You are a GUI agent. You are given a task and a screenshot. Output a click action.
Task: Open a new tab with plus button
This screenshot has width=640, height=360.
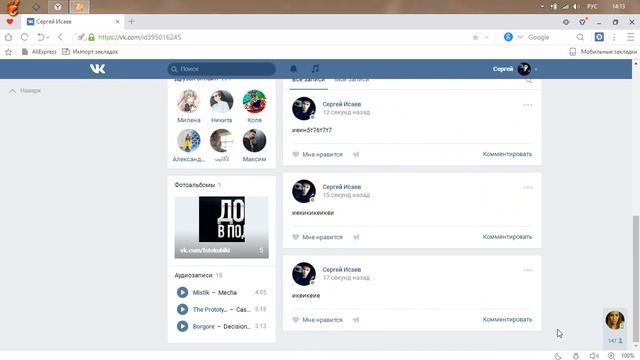tap(131, 21)
